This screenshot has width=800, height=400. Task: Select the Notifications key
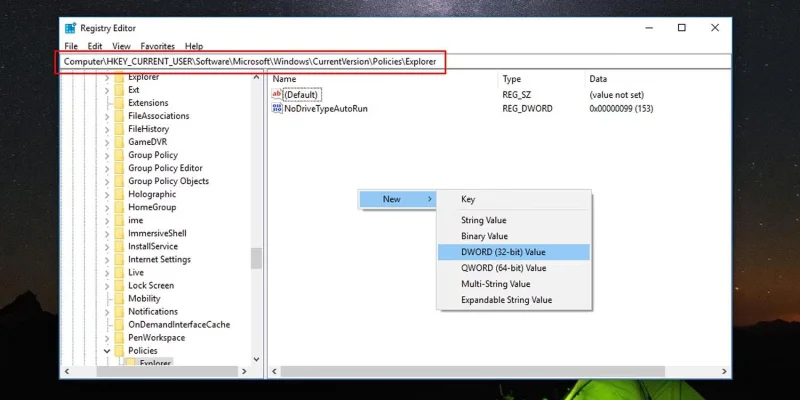coord(153,311)
